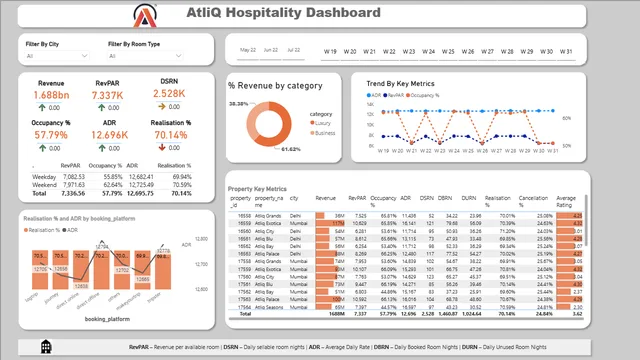Click the red down arrow under Realisation %
The image size is (640, 360).
click(162, 147)
